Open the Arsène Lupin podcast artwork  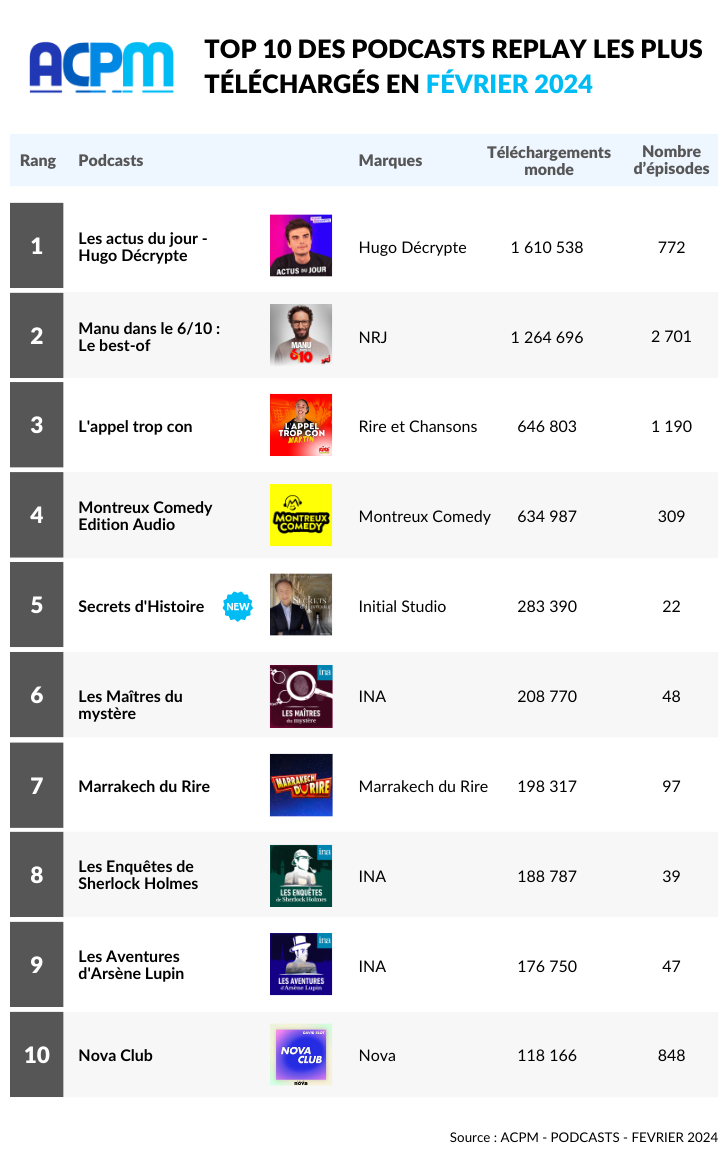pos(301,964)
